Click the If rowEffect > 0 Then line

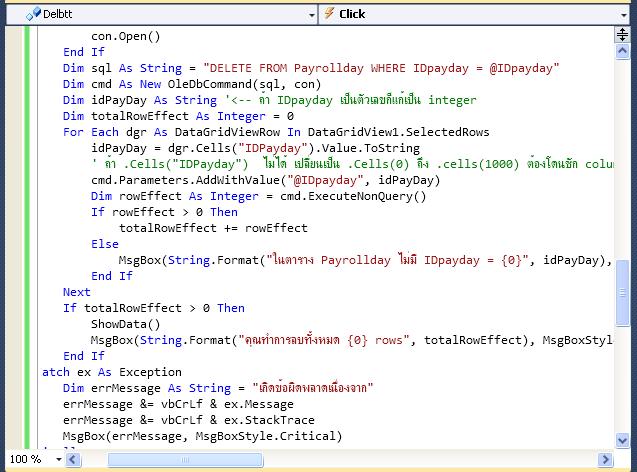coord(165,212)
